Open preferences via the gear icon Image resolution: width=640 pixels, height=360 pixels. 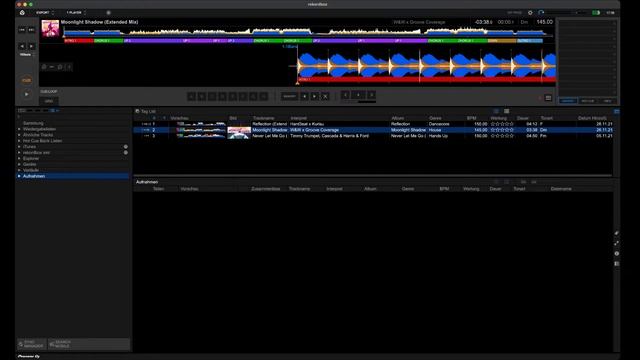pos(530,13)
